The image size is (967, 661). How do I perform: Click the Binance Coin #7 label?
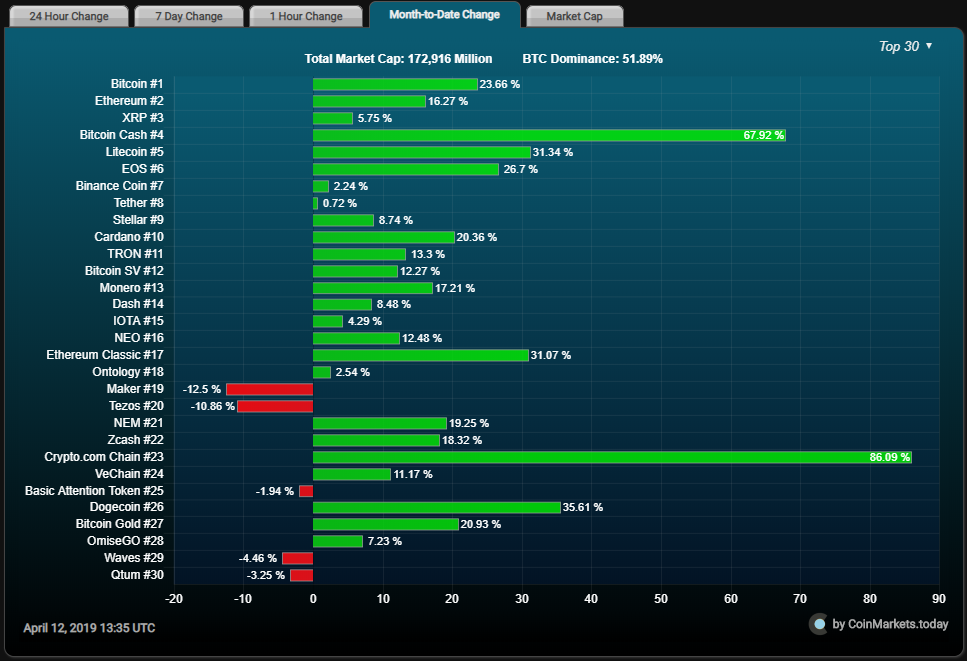tap(120, 186)
